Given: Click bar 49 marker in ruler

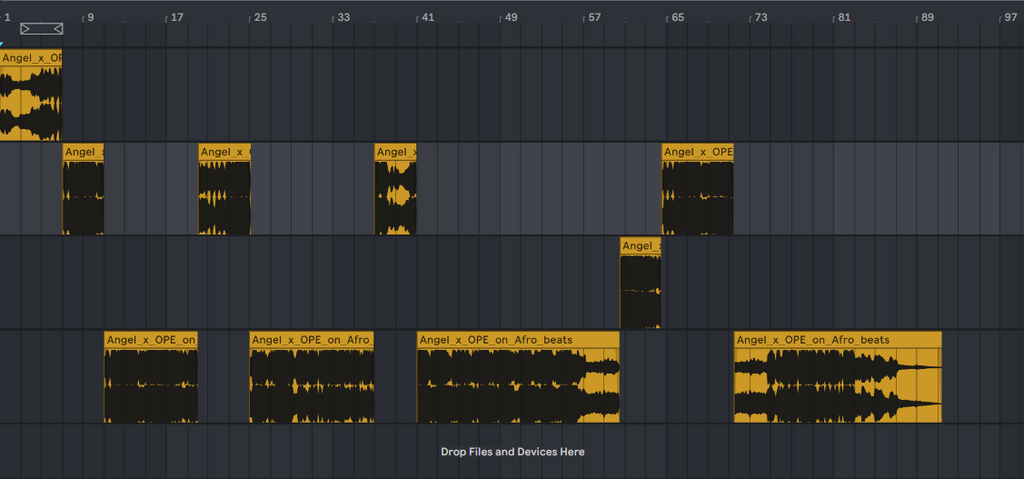Looking at the screenshot, I should tap(511, 18).
